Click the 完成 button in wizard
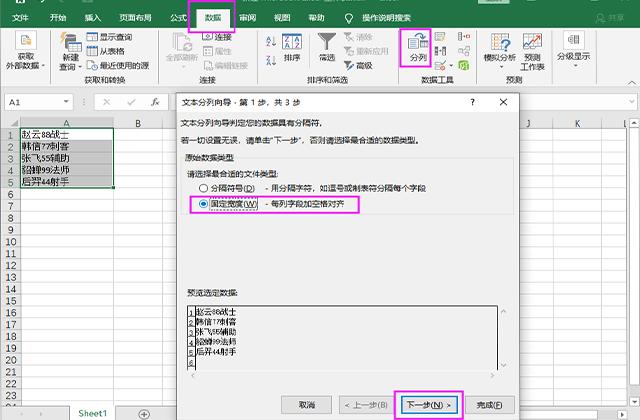The width and height of the screenshot is (640, 420). click(x=490, y=404)
